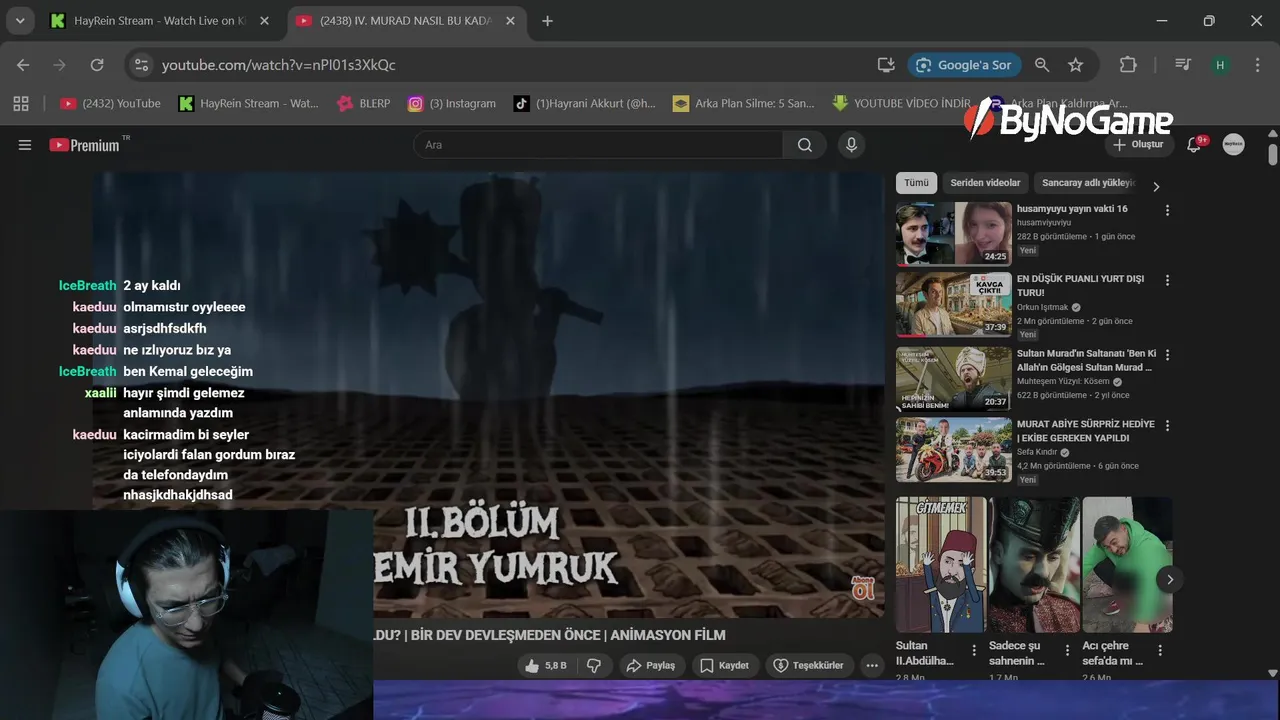The width and height of the screenshot is (1280, 720).
Task: Open options menu for EN DÜŞÜK PUANLI video
Action: [x=1167, y=280]
